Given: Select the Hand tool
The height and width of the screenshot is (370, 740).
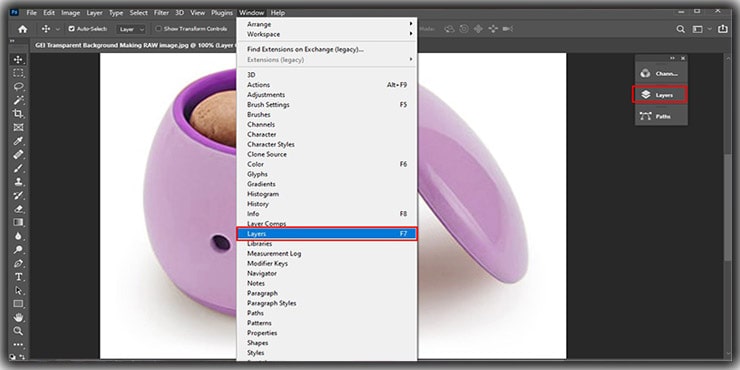Looking at the screenshot, I should (x=18, y=317).
